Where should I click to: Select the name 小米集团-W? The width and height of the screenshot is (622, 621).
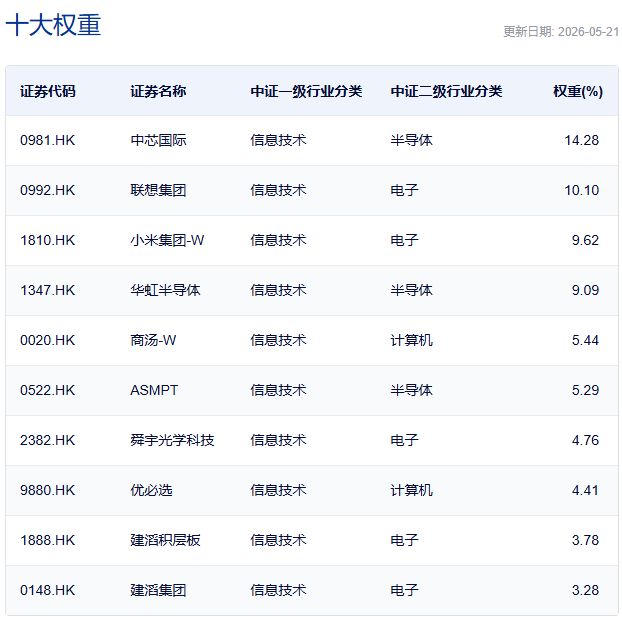tap(167, 240)
